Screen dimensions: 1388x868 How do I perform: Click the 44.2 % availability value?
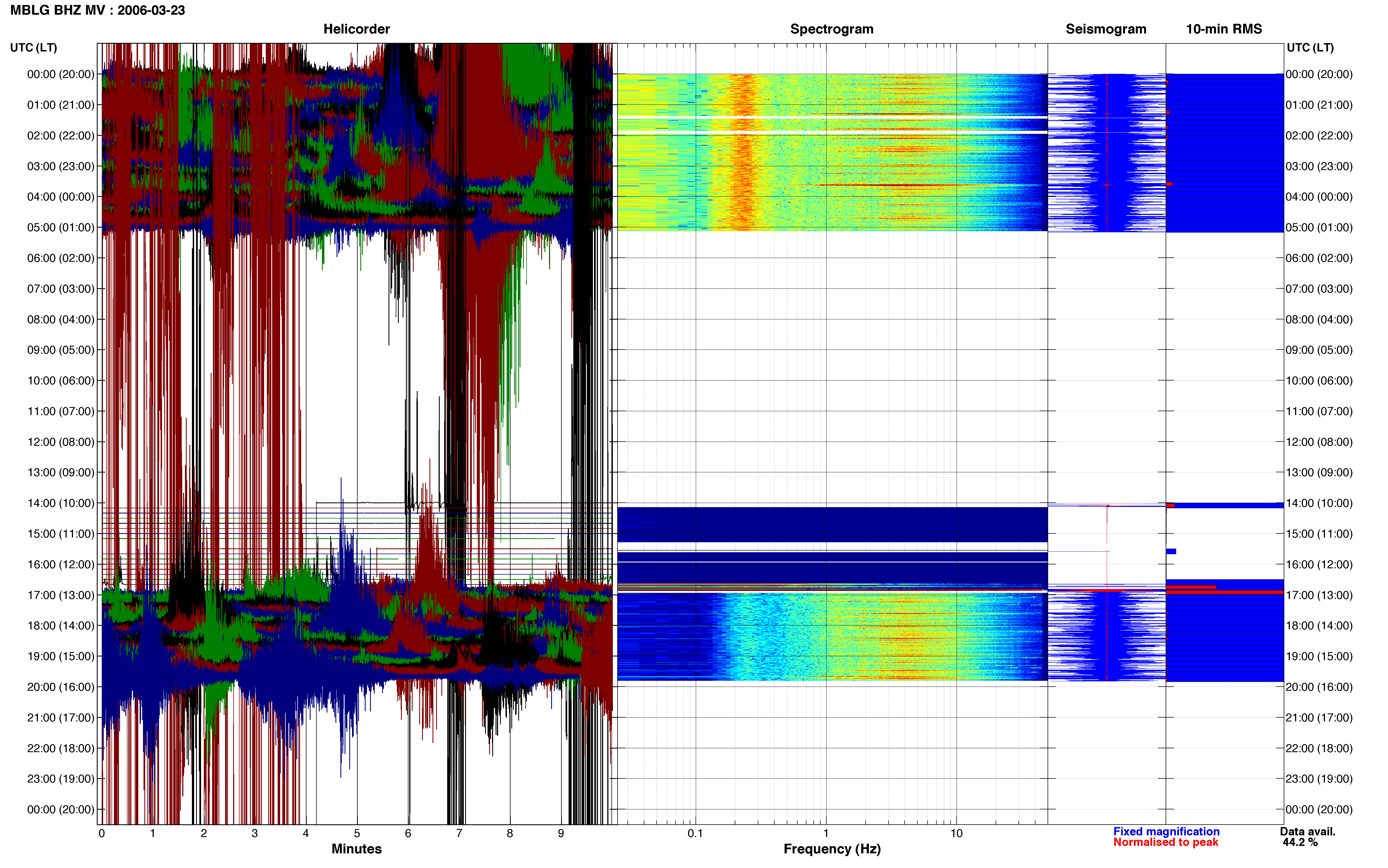click(x=1300, y=842)
